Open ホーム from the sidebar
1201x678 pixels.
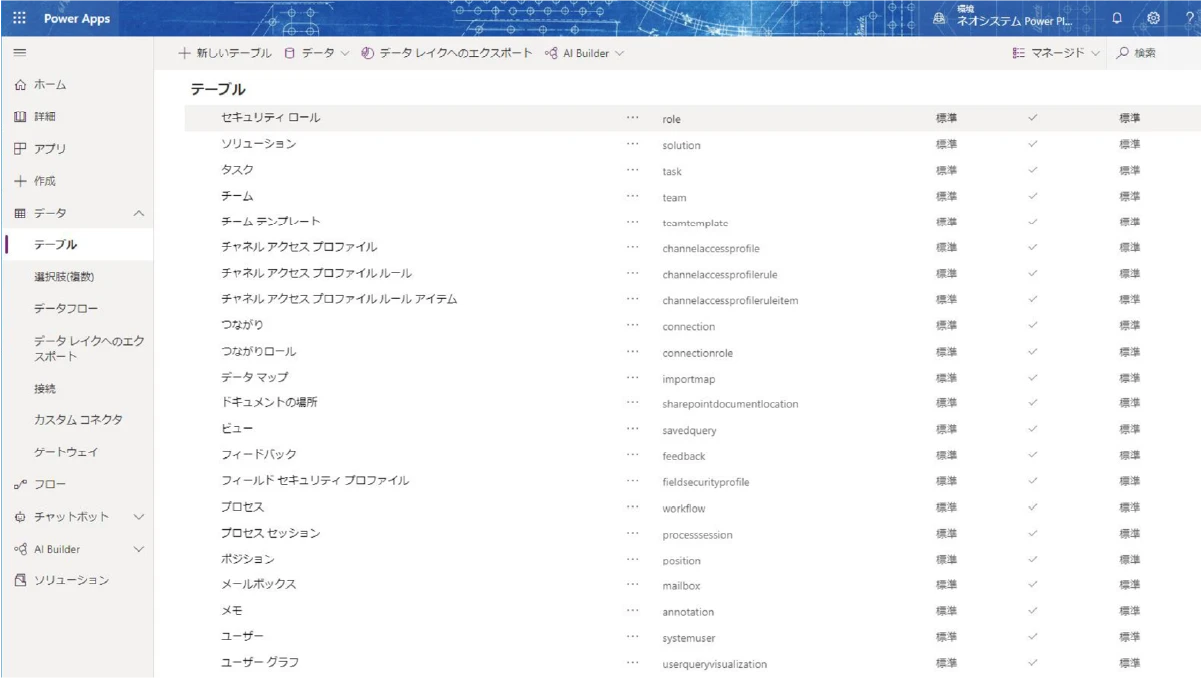(x=50, y=85)
